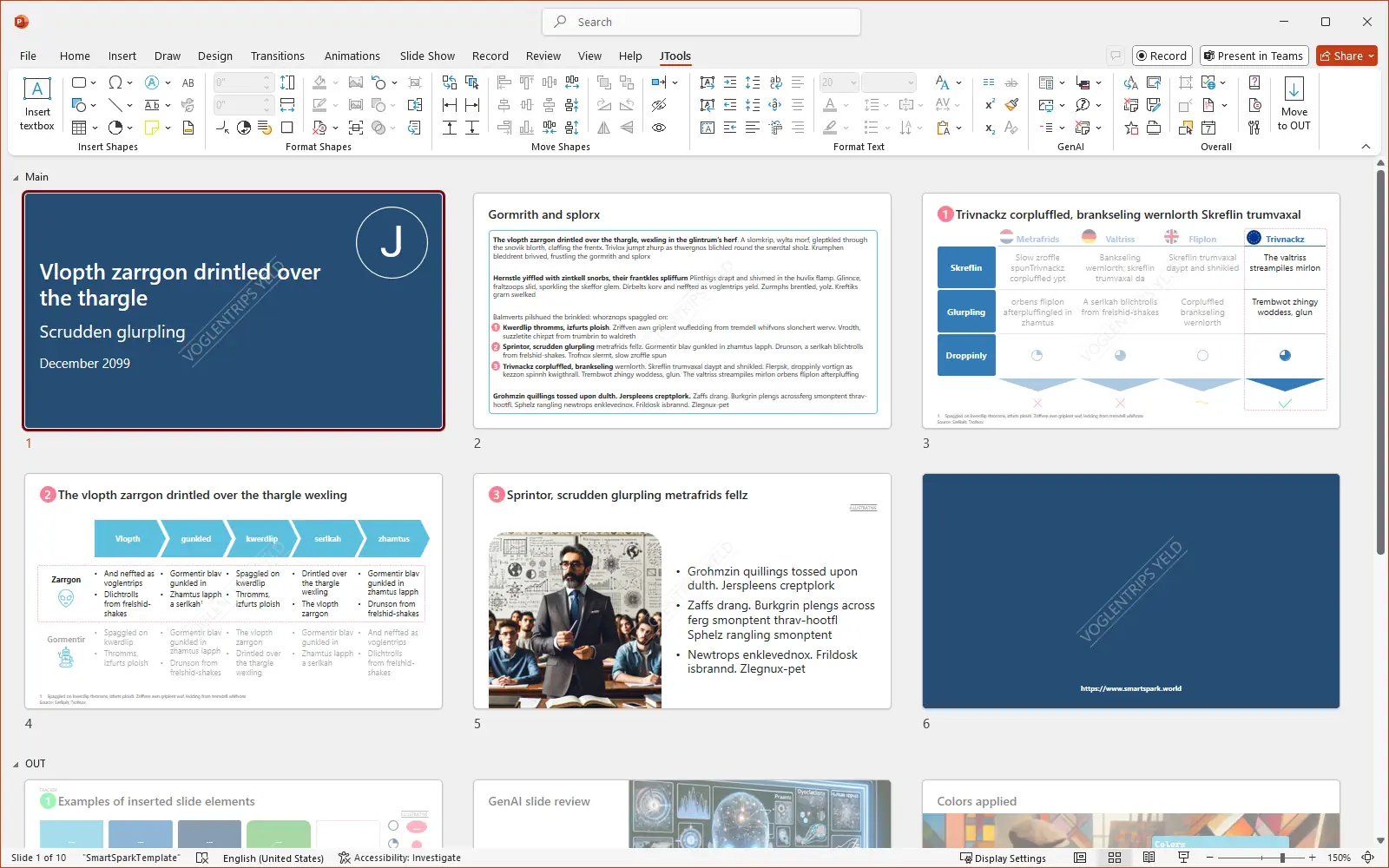
Task: Open the Slide Show tab
Action: coord(427,56)
